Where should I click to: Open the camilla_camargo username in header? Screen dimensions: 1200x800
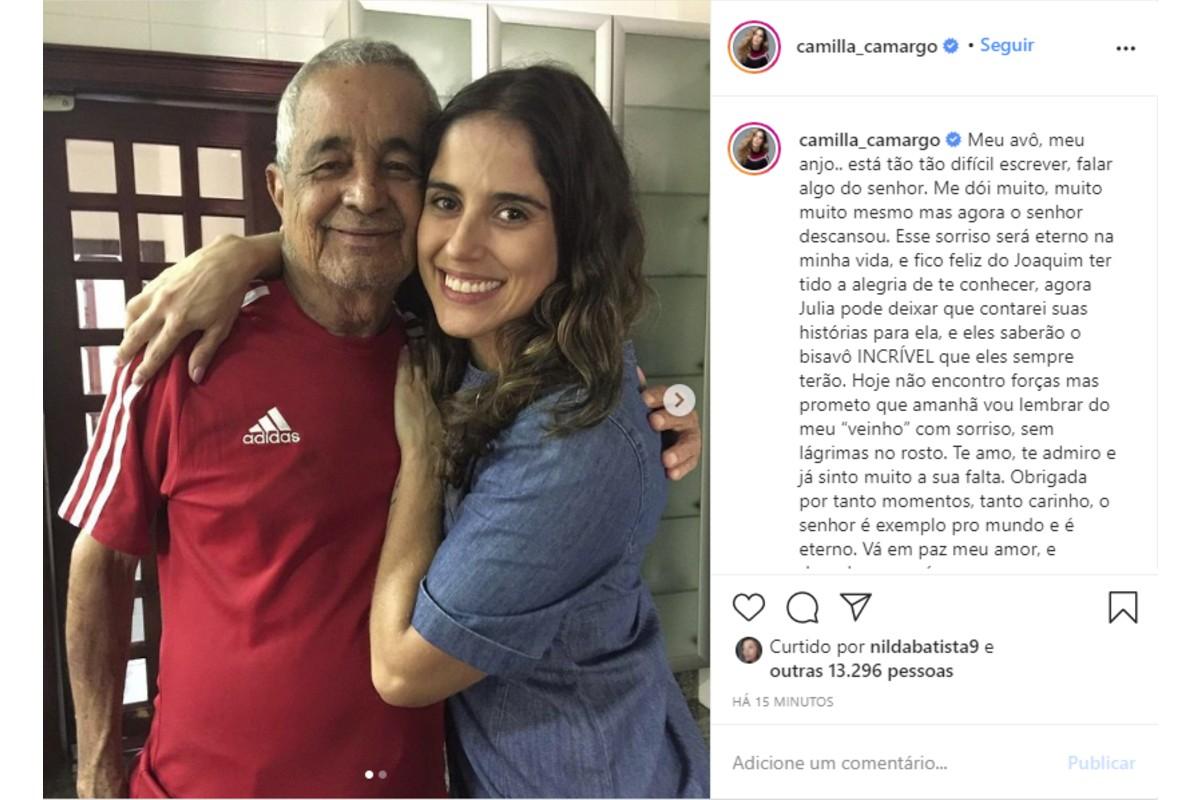(866, 46)
